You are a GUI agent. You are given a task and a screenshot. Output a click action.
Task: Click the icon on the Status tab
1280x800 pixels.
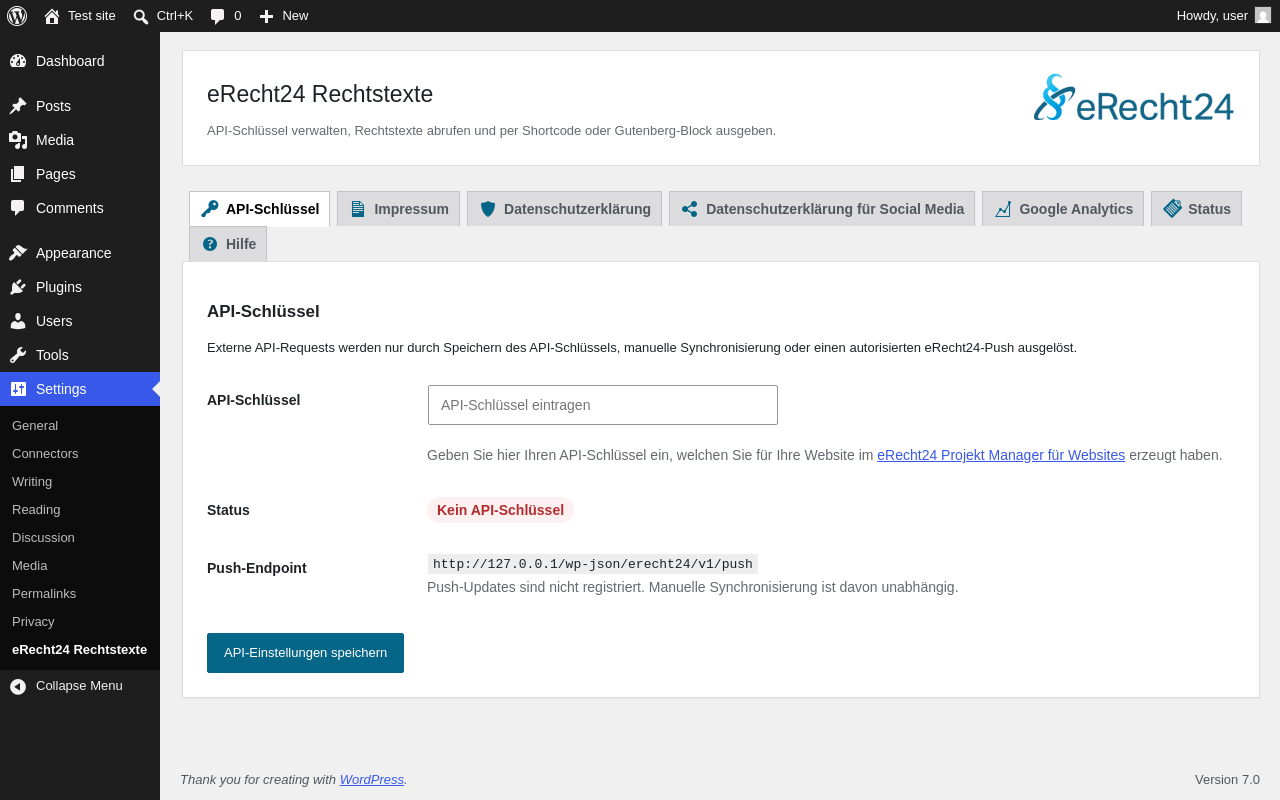1172,208
